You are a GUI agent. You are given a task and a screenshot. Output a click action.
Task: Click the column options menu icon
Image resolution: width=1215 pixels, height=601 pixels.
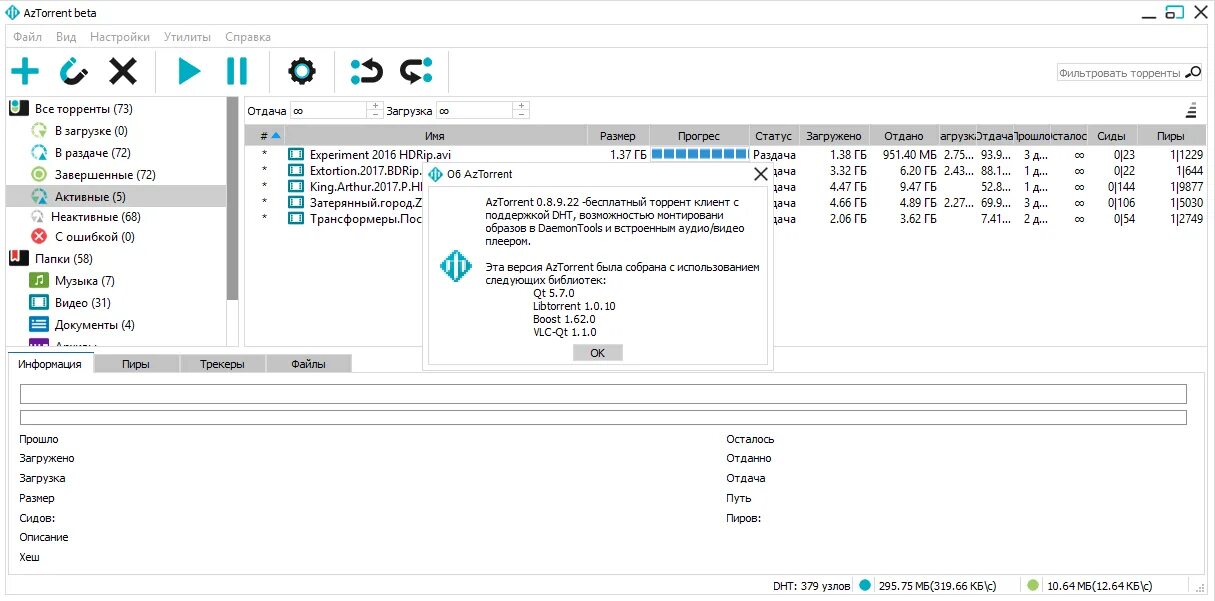pos(1191,110)
